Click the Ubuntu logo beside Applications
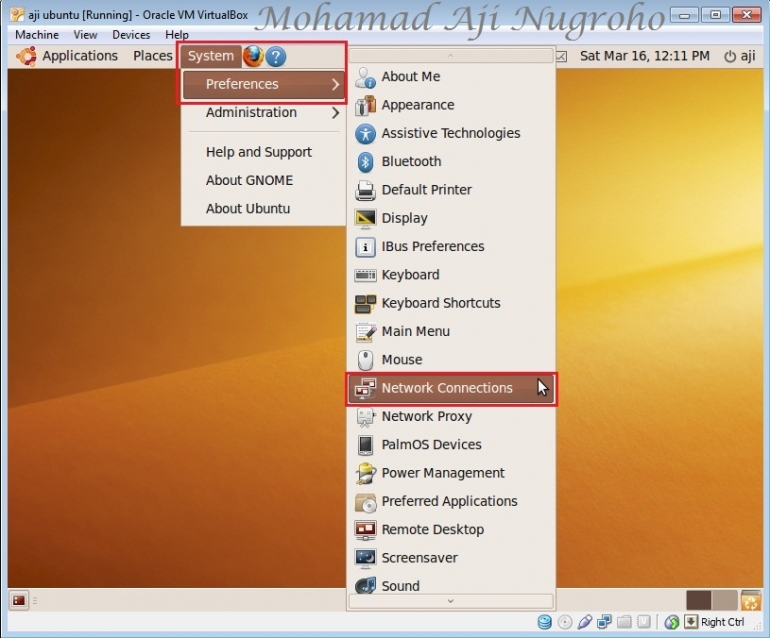Viewport: 770px width, 638px height. click(27, 56)
